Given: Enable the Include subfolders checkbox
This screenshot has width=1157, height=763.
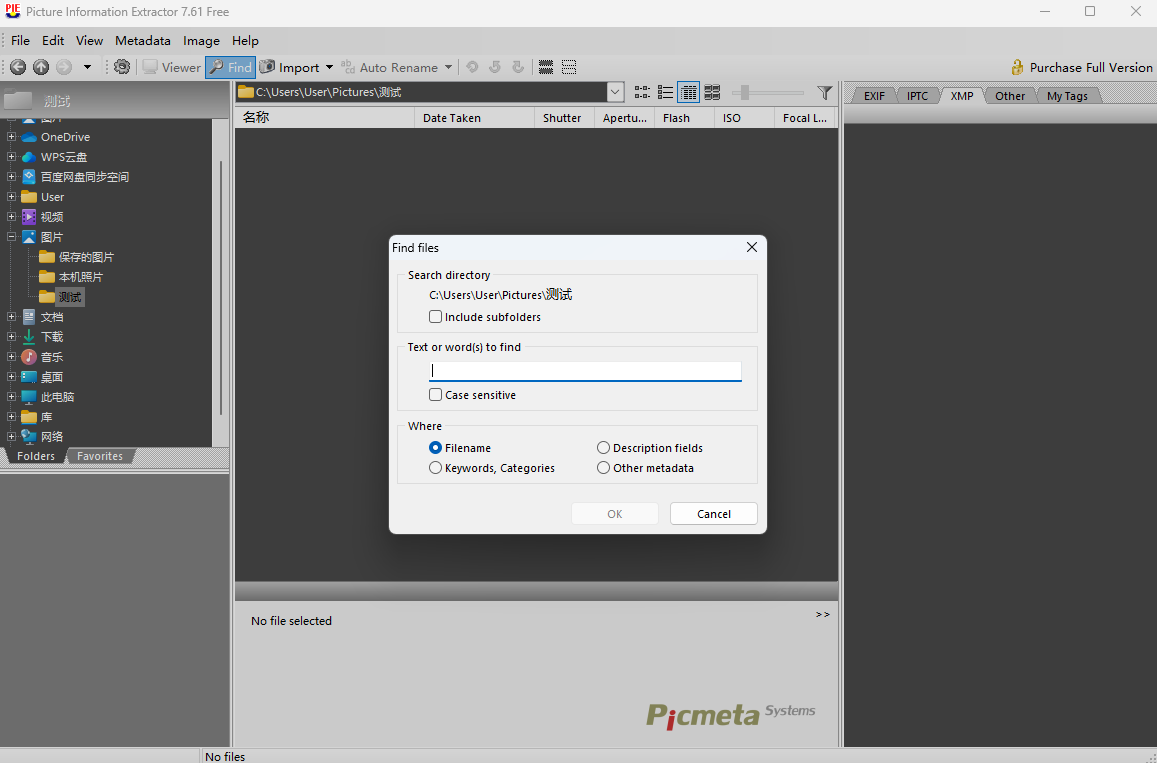Looking at the screenshot, I should [x=435, y=317].
